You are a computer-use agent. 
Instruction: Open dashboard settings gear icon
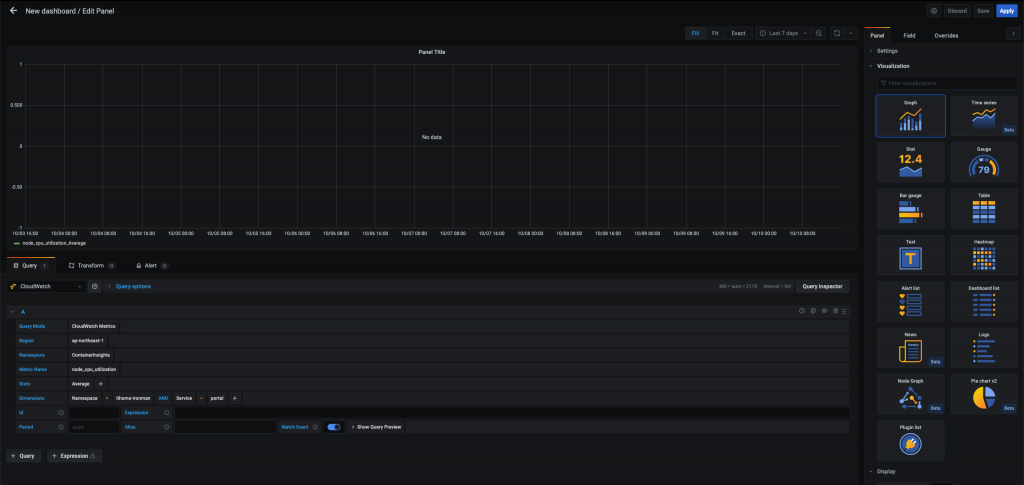coord(934,11)
